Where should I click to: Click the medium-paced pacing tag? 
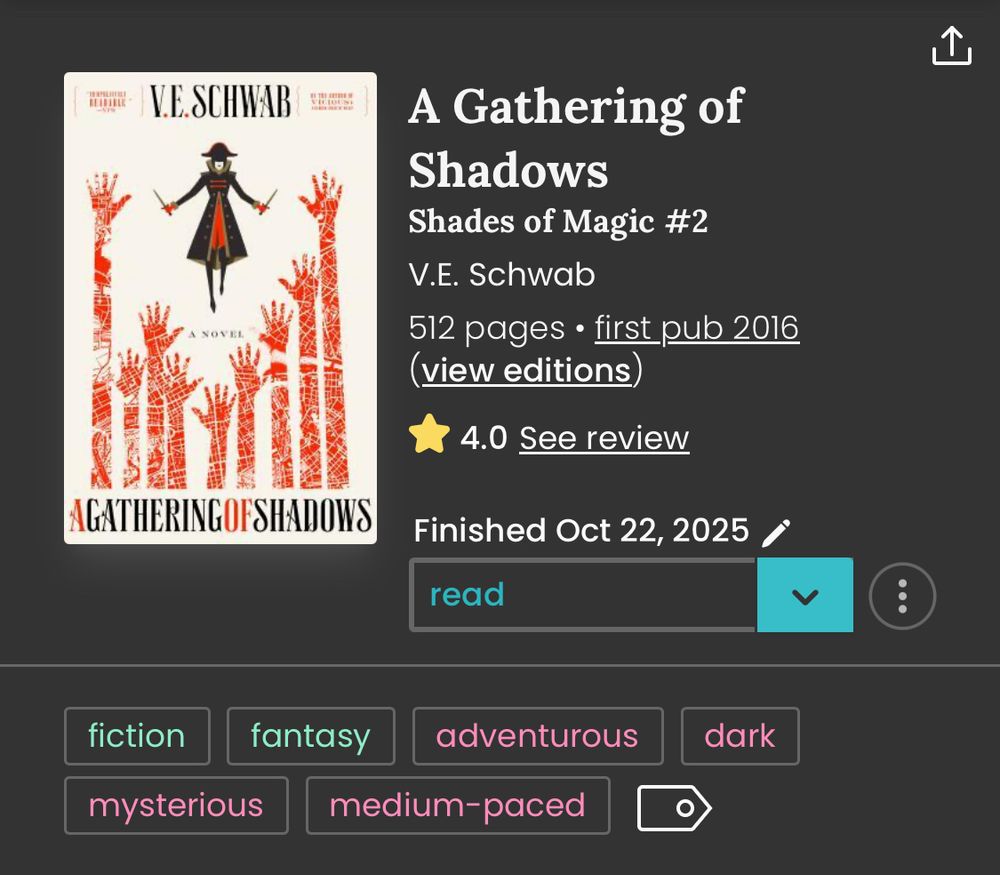458,805
